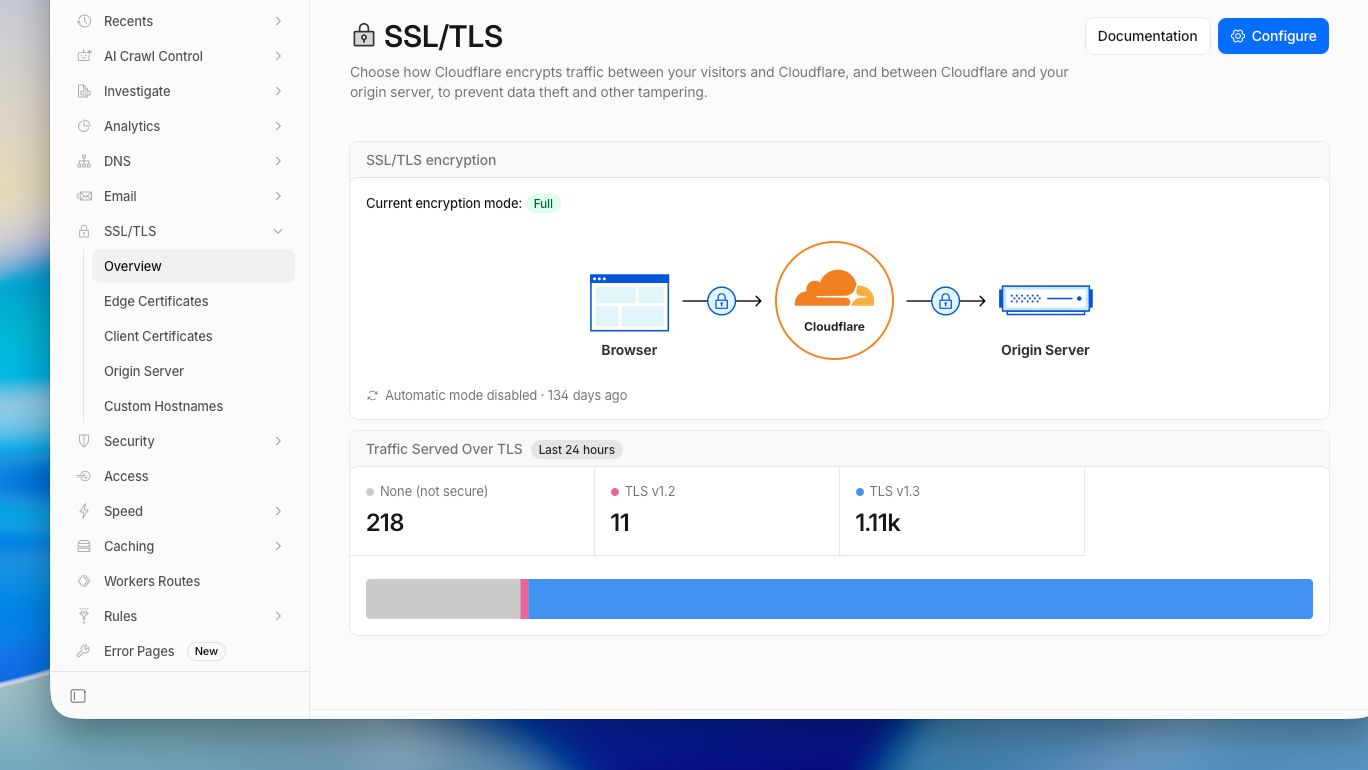This screenshot has width=1368, height=770.
Task: Click the Browser window illustration
Action: tap(629, 302)
